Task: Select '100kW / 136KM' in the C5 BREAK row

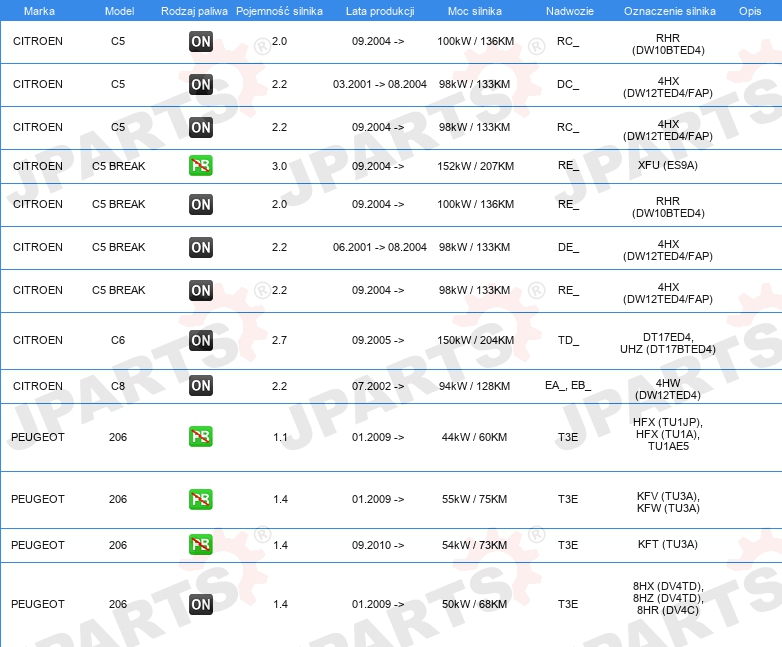Action: point(475,204)
